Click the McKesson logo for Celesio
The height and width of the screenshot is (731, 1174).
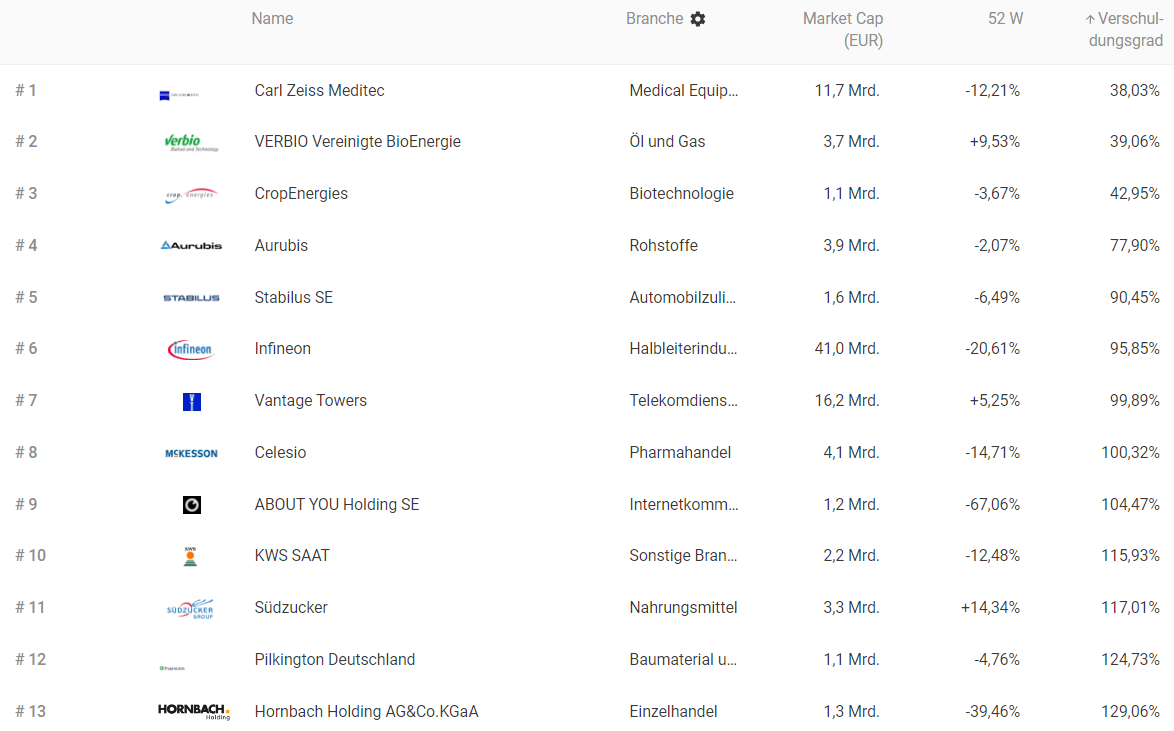pyautogui.click(x=191, y=453)
